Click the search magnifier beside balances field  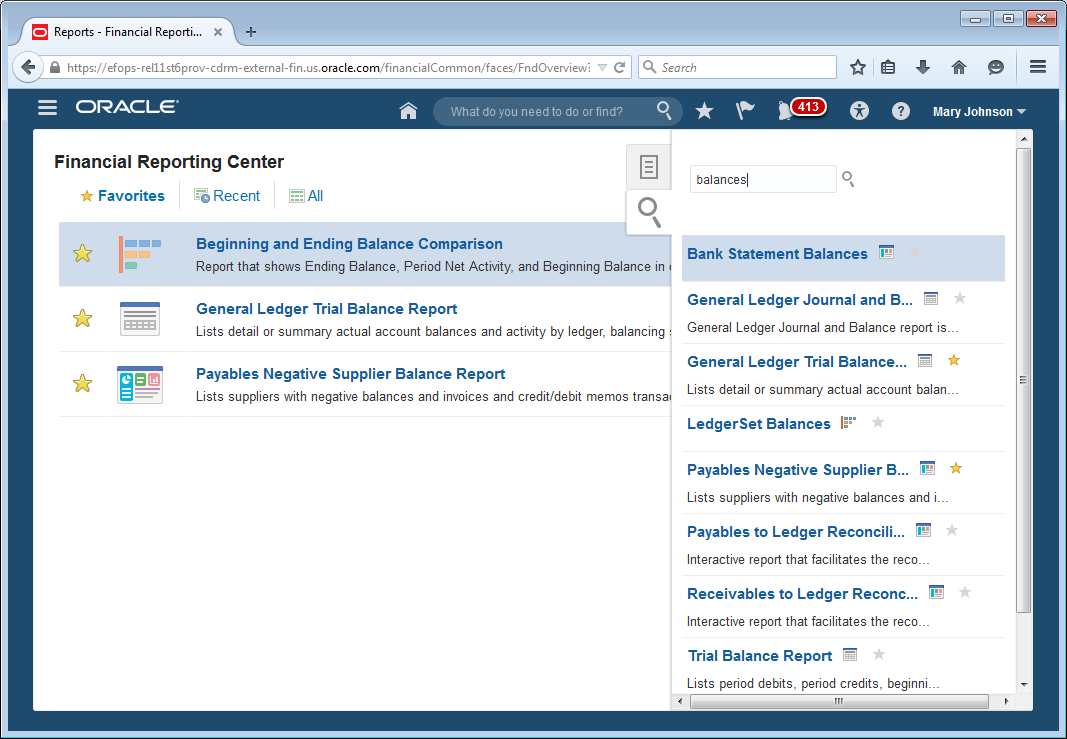point(848,179)
